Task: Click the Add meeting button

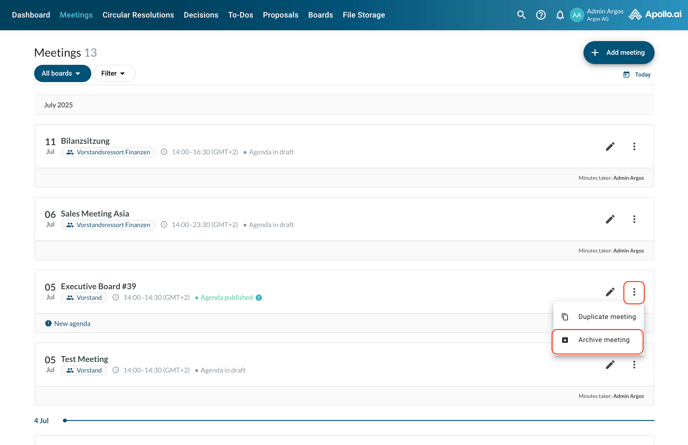Action: click(618, 52)
